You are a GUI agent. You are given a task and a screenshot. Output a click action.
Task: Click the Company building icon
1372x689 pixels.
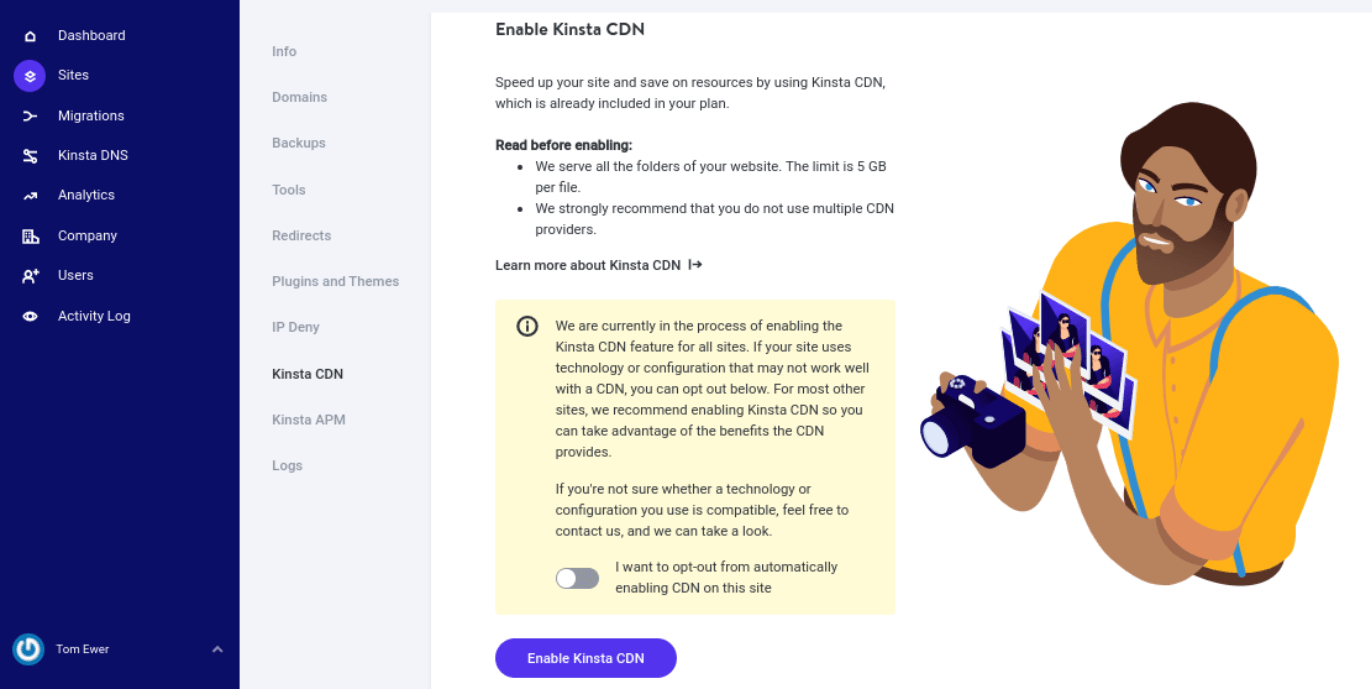[x=28, y=235]
